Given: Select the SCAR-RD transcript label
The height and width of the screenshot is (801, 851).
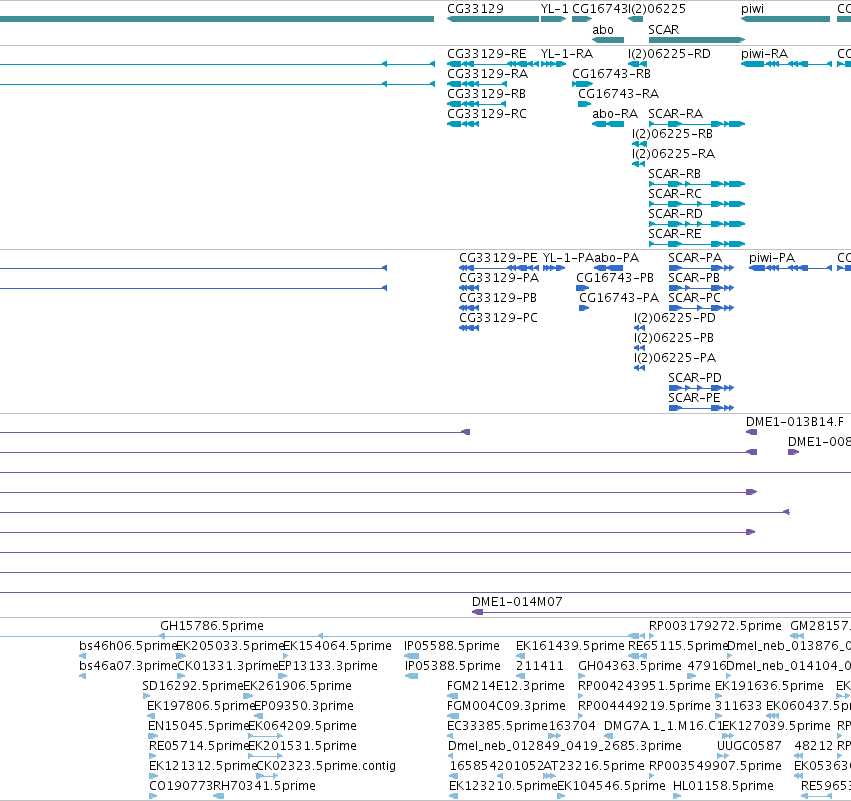Looking at the screenshot, I should (675, 214).
